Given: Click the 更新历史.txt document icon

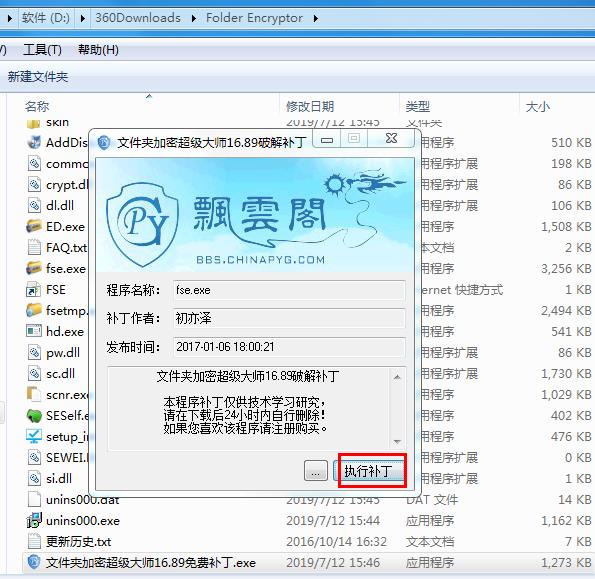Looking at the screenshot, I should tap(34, 541).
